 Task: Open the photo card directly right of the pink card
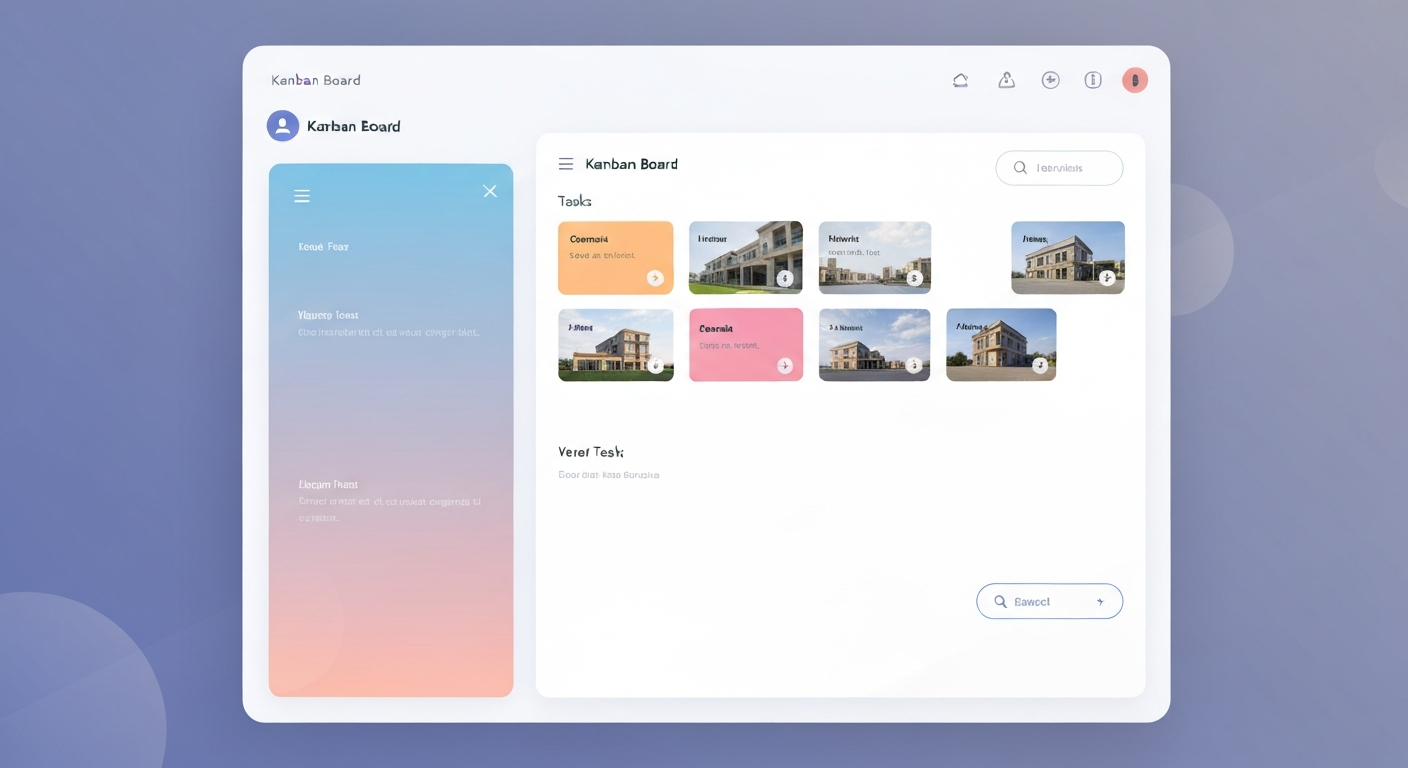[x=875, y=345]
